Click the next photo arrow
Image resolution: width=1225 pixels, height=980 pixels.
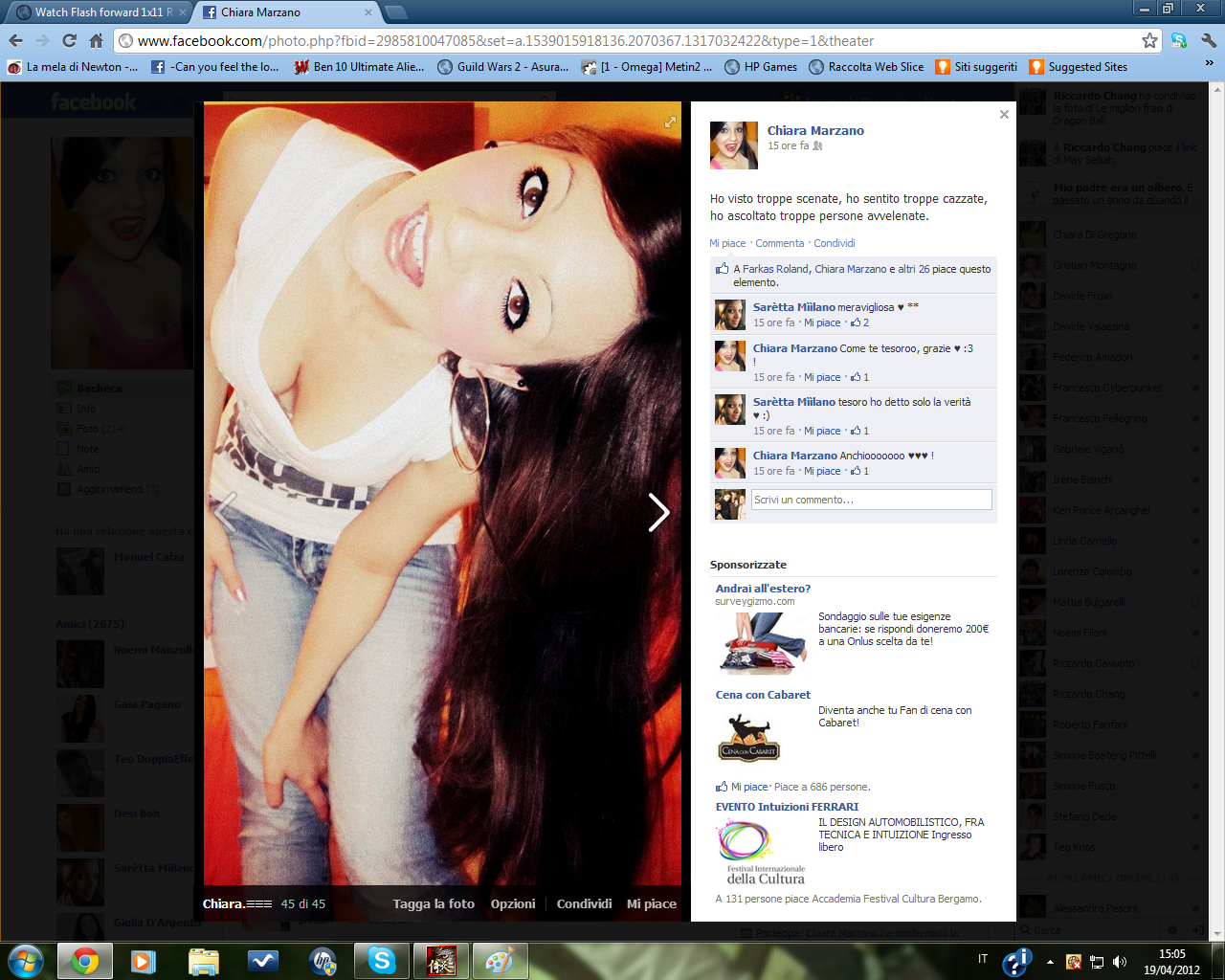[x=658, y=513]
